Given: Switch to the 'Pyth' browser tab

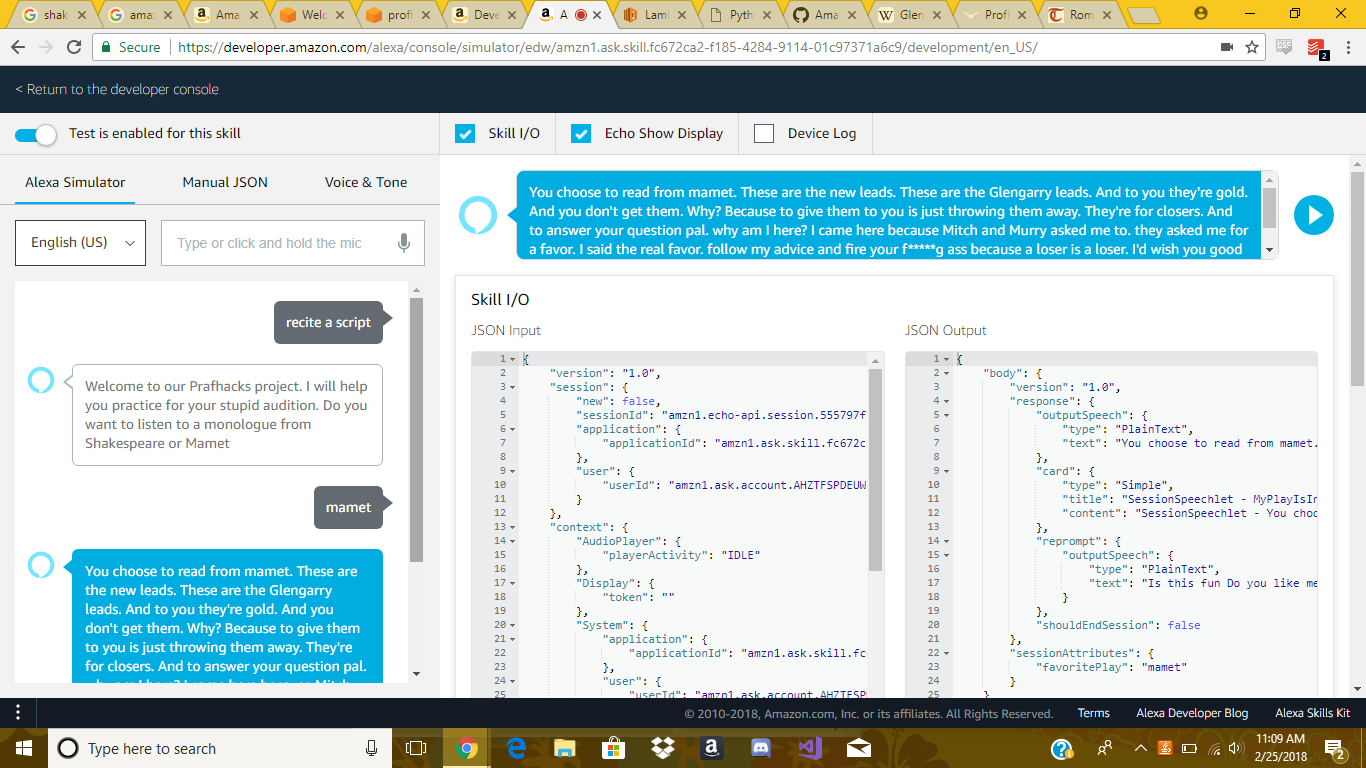Looking at the screenshot, I should pos(741,15).
